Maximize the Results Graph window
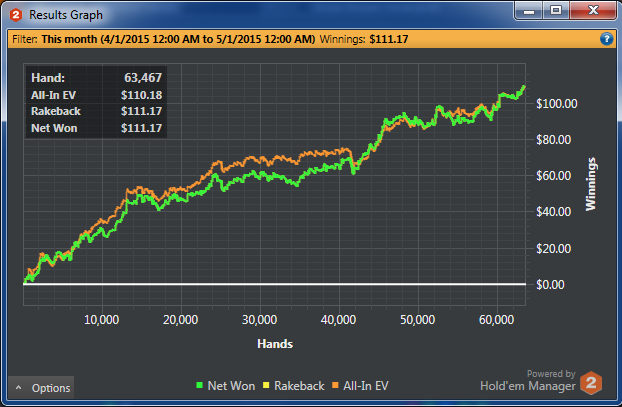The image size is (622, 407). [x=556, y=11]
